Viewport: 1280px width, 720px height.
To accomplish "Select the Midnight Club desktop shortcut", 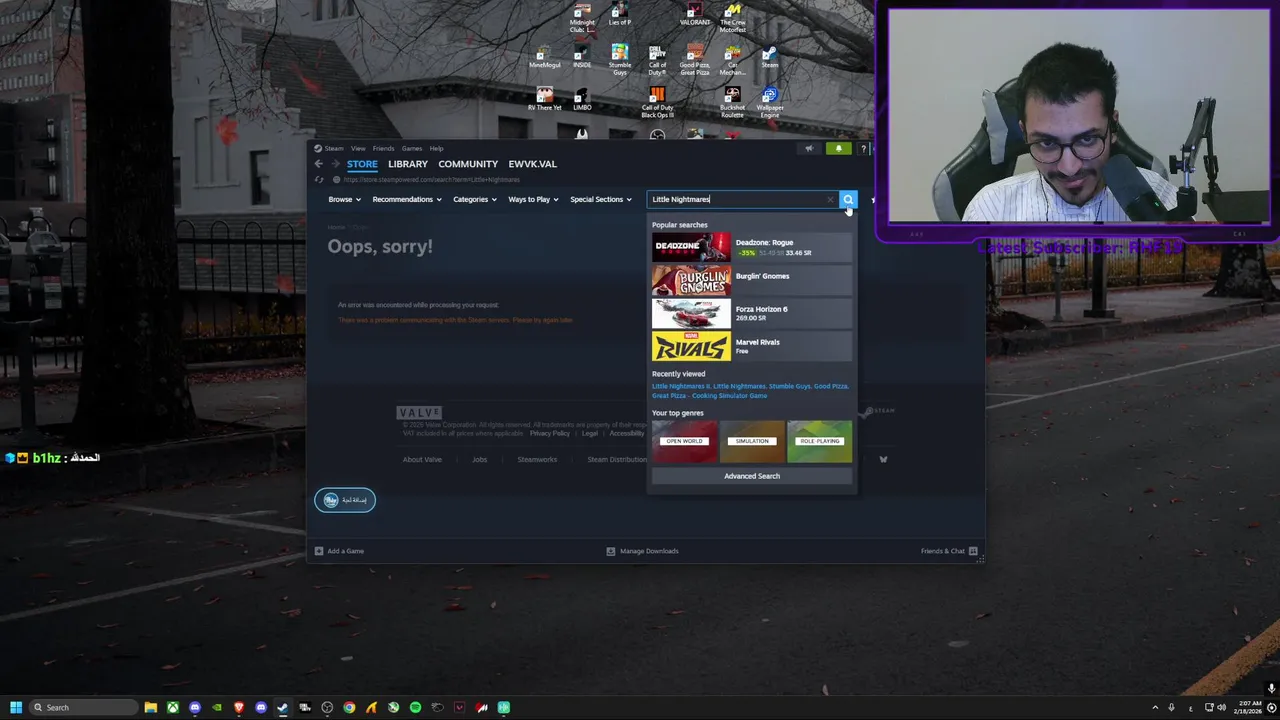I will (582, 19).
